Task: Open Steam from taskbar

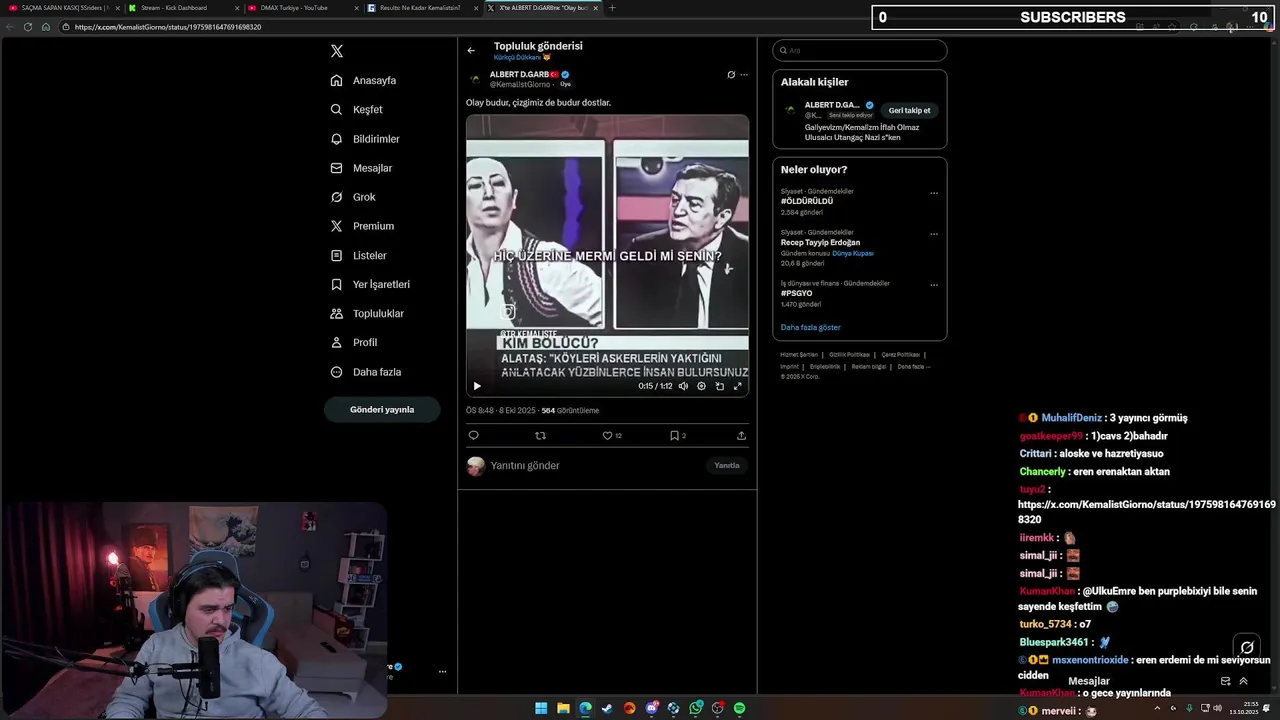Action: [x=607, y=708]
